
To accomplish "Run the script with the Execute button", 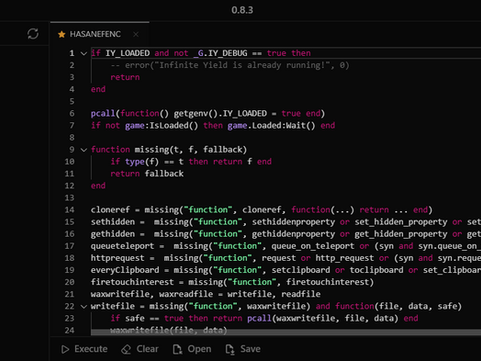I will [x=84, y=349].
